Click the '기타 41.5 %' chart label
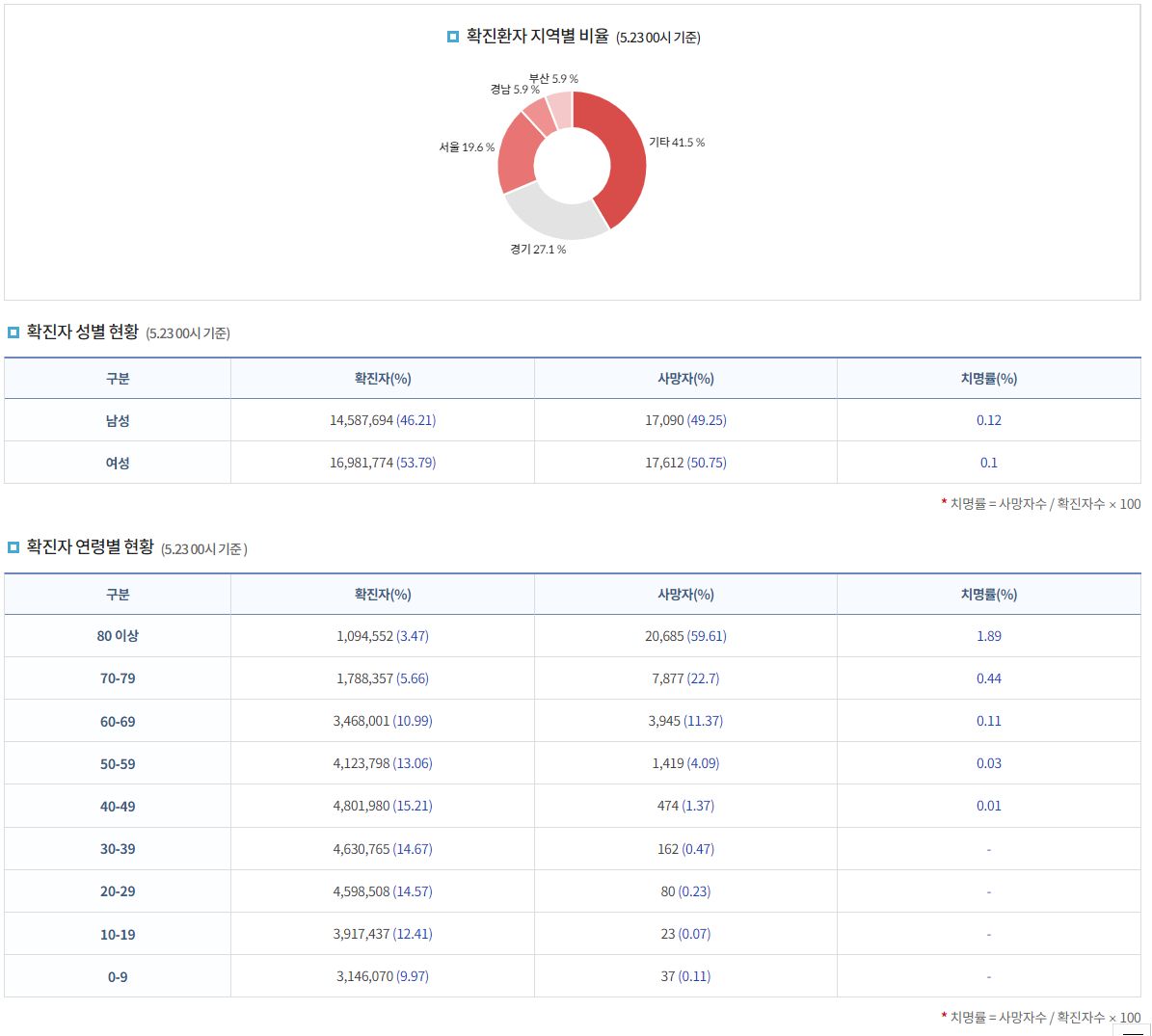Image resolution: width=1152 pixels, height=1036 pixels. point(677,143)
